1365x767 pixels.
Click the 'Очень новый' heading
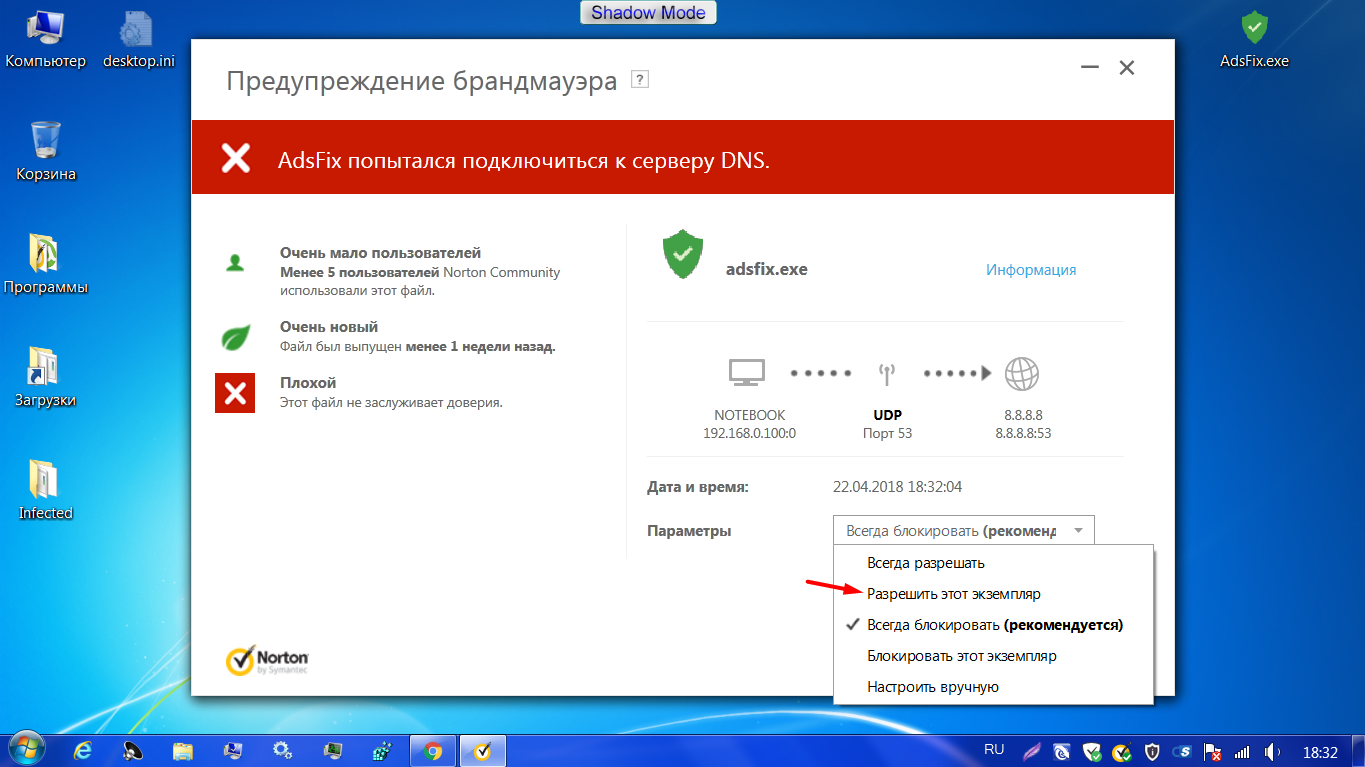[329, 327]
